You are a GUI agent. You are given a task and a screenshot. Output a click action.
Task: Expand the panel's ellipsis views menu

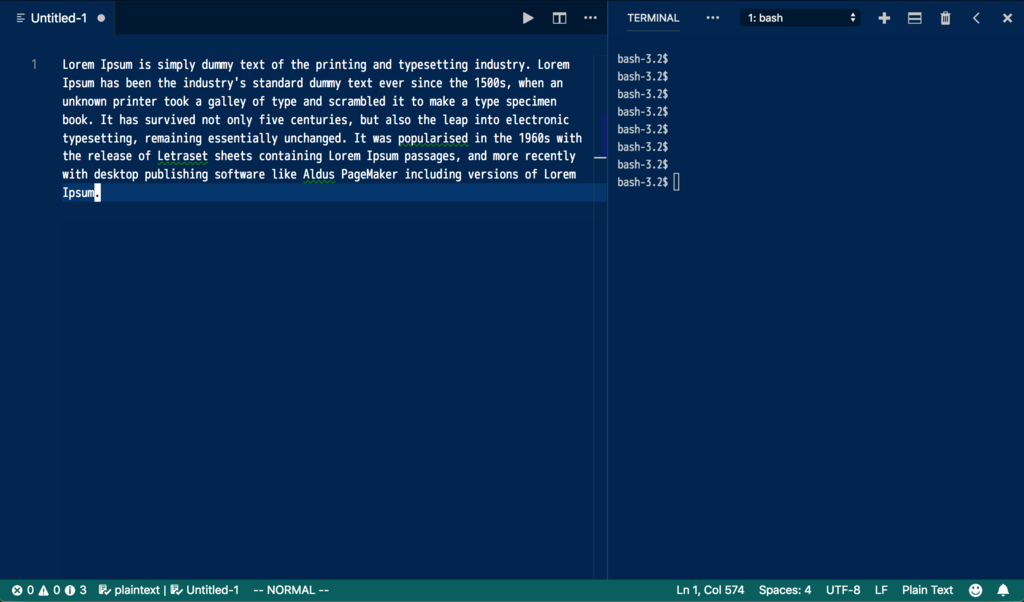712,18
